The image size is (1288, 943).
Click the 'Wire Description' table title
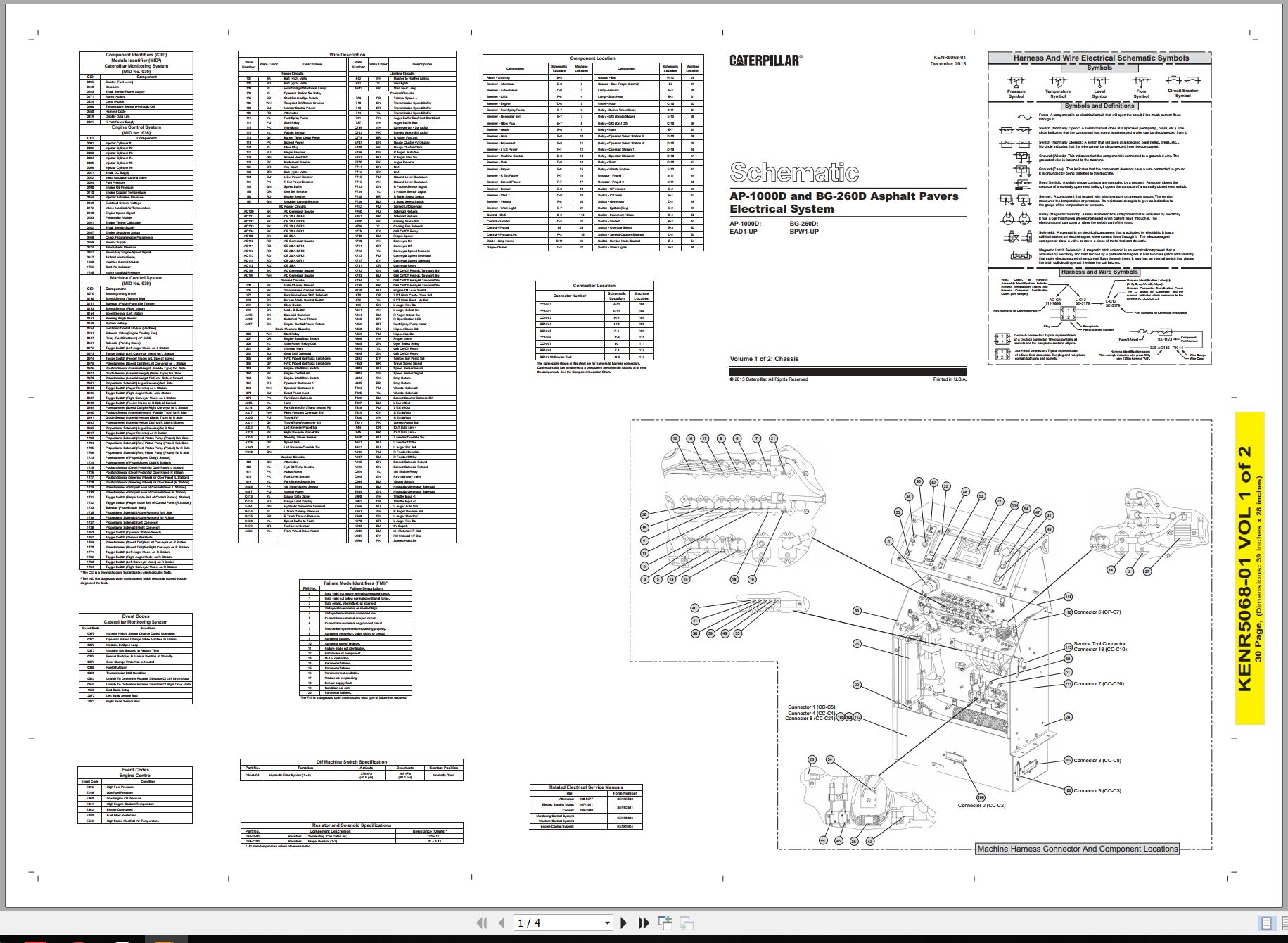347,55
